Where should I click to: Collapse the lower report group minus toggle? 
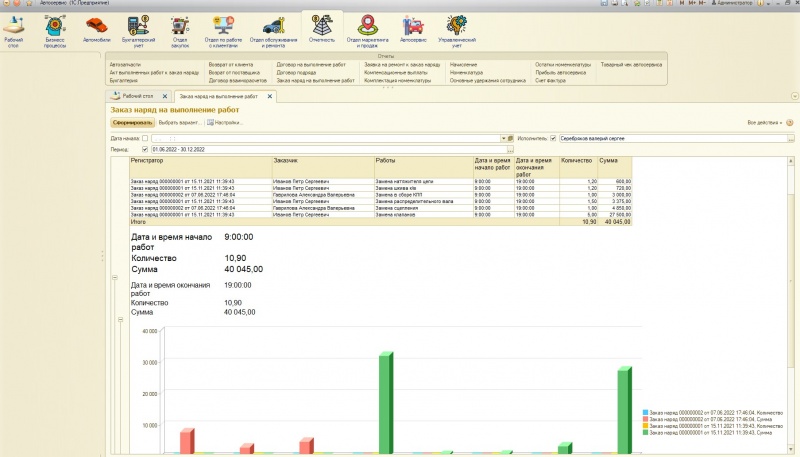click(x=121, y=320)
